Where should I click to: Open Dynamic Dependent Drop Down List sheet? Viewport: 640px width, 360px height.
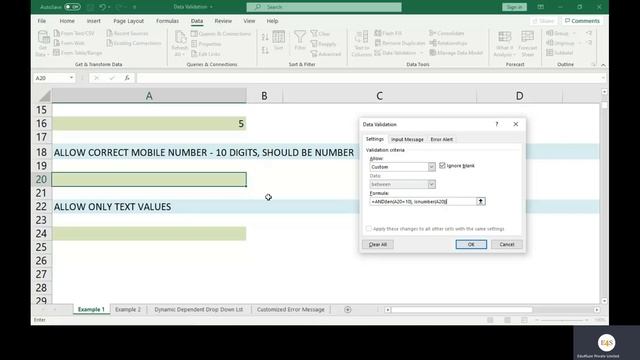coord(199,310)
